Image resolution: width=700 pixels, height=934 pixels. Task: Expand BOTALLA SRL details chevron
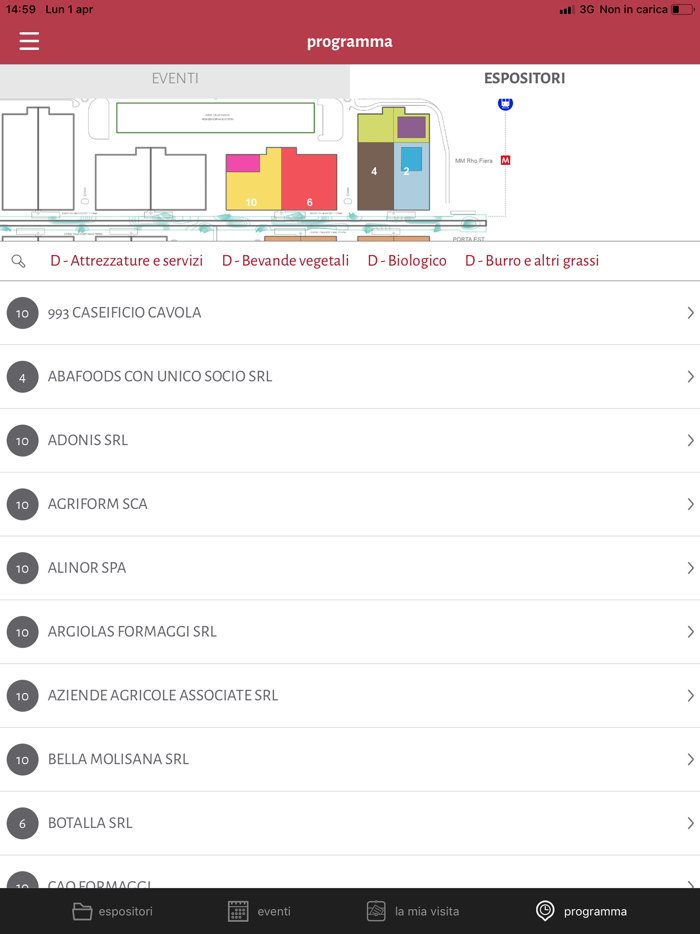[690, 823]
